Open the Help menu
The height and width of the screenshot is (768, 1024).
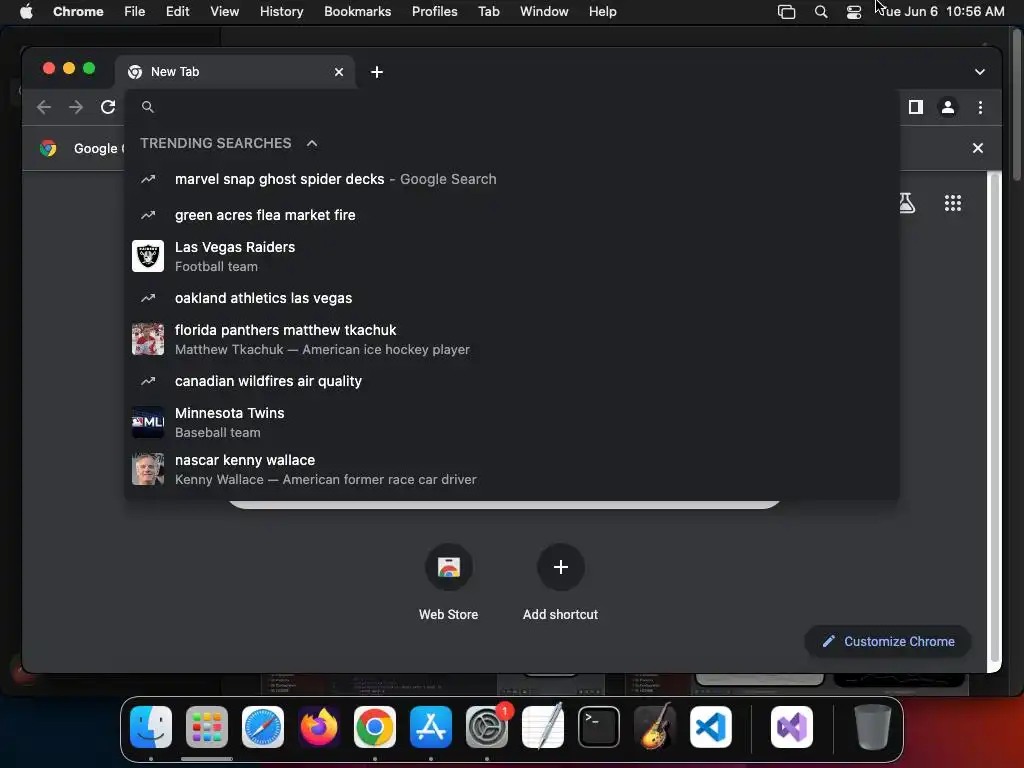(x=602, y=12)
